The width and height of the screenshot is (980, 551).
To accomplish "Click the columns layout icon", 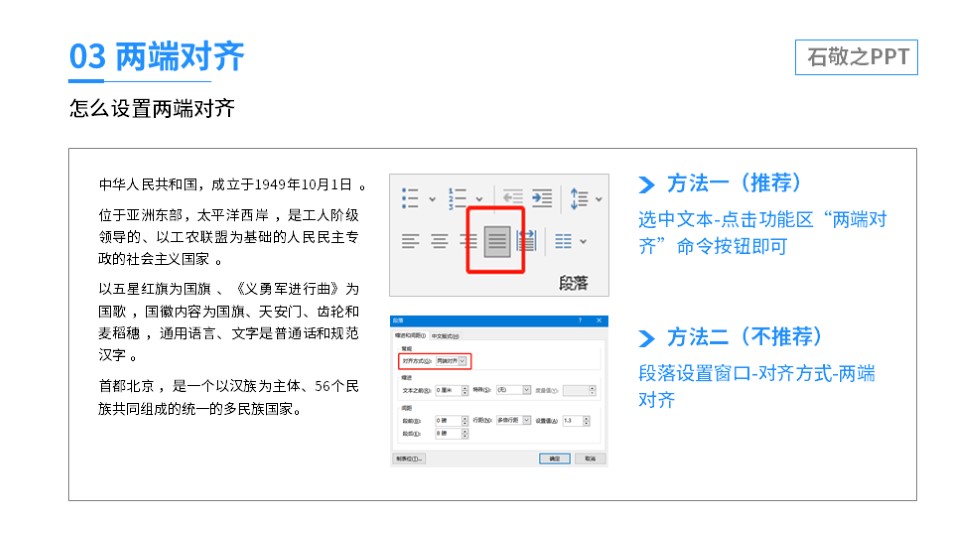I will coord(564,241).
